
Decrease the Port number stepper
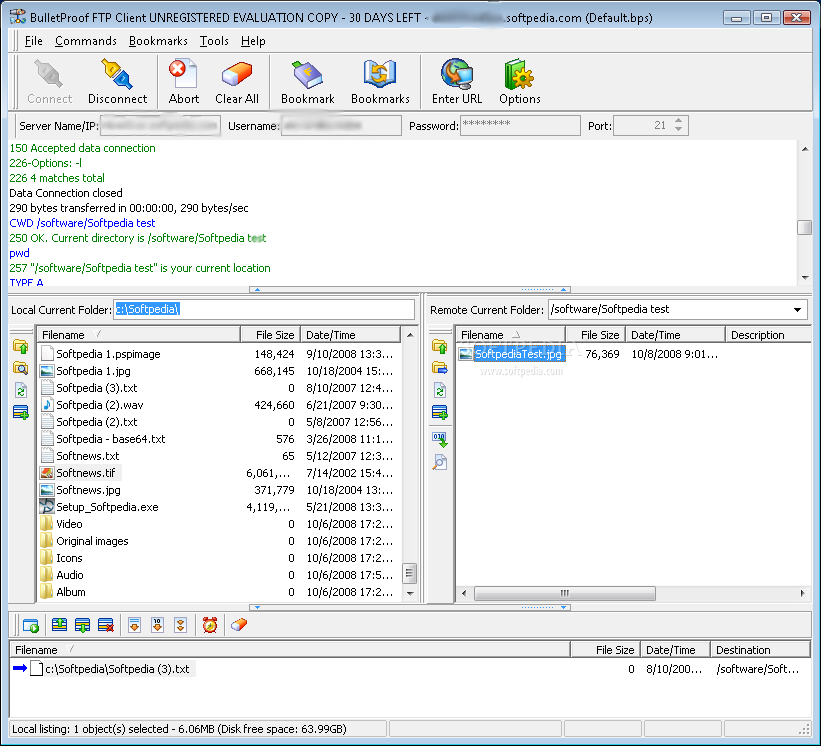pos(679,129)
